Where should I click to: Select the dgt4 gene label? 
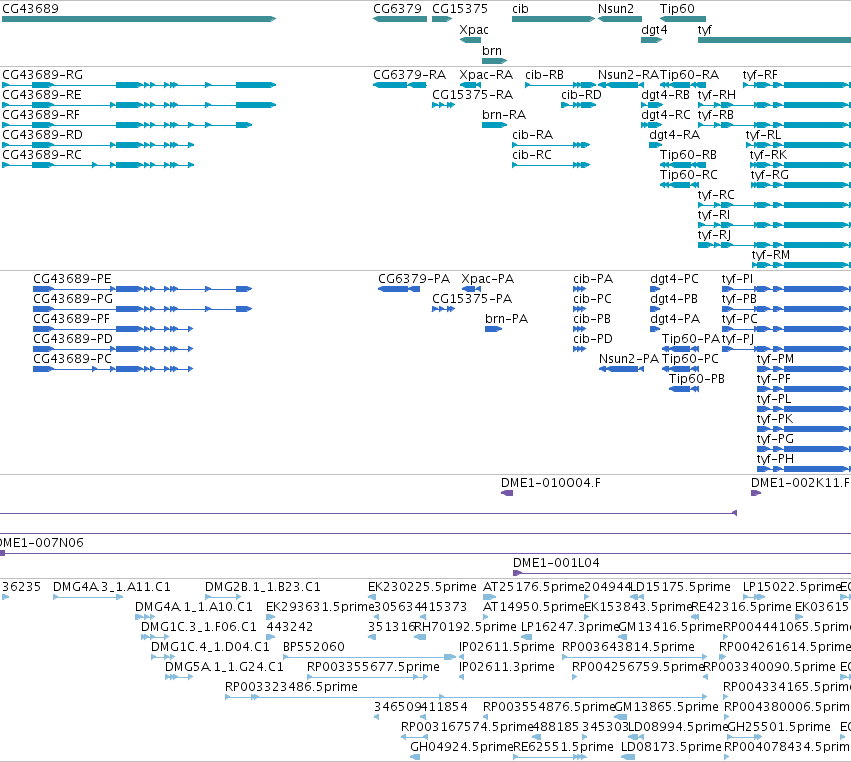pyautogui.click(x=654, y=30)
